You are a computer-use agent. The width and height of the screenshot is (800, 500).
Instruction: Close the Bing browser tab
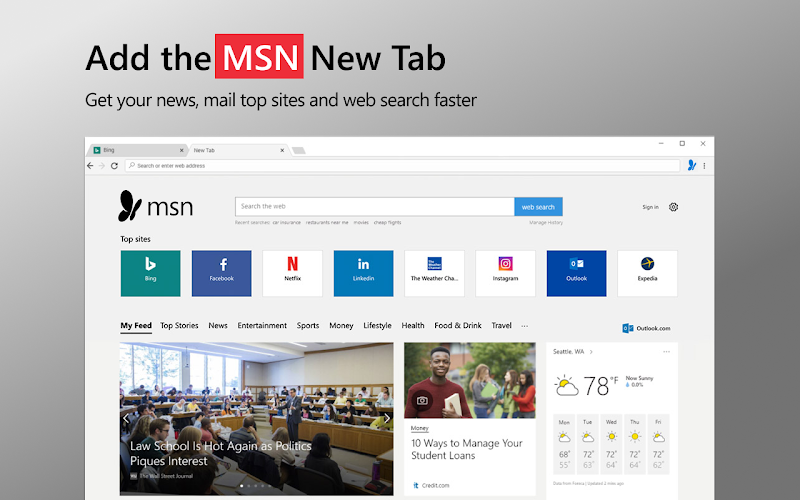(181, 151)
